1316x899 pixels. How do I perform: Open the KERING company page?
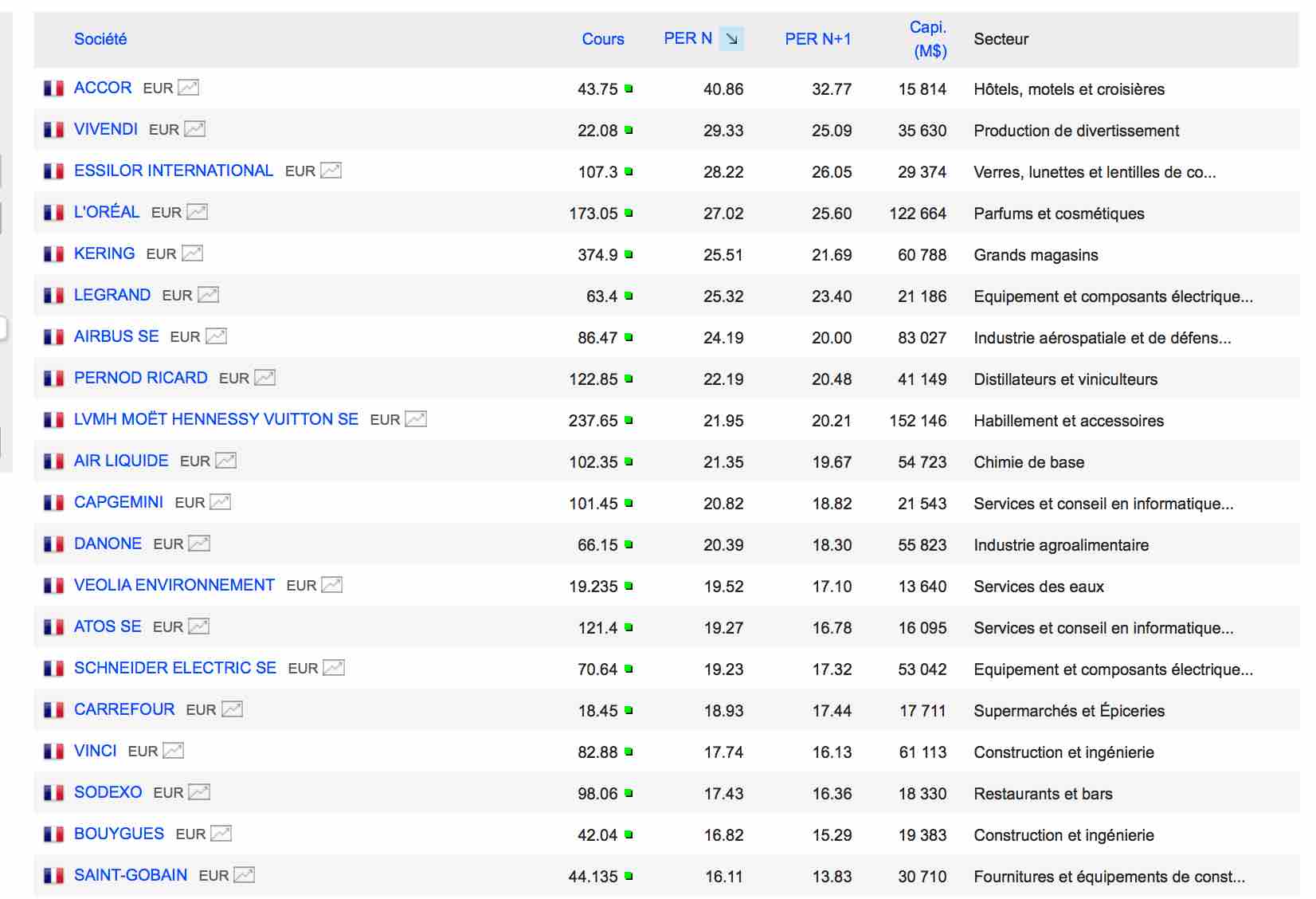(x=104, y=253)
